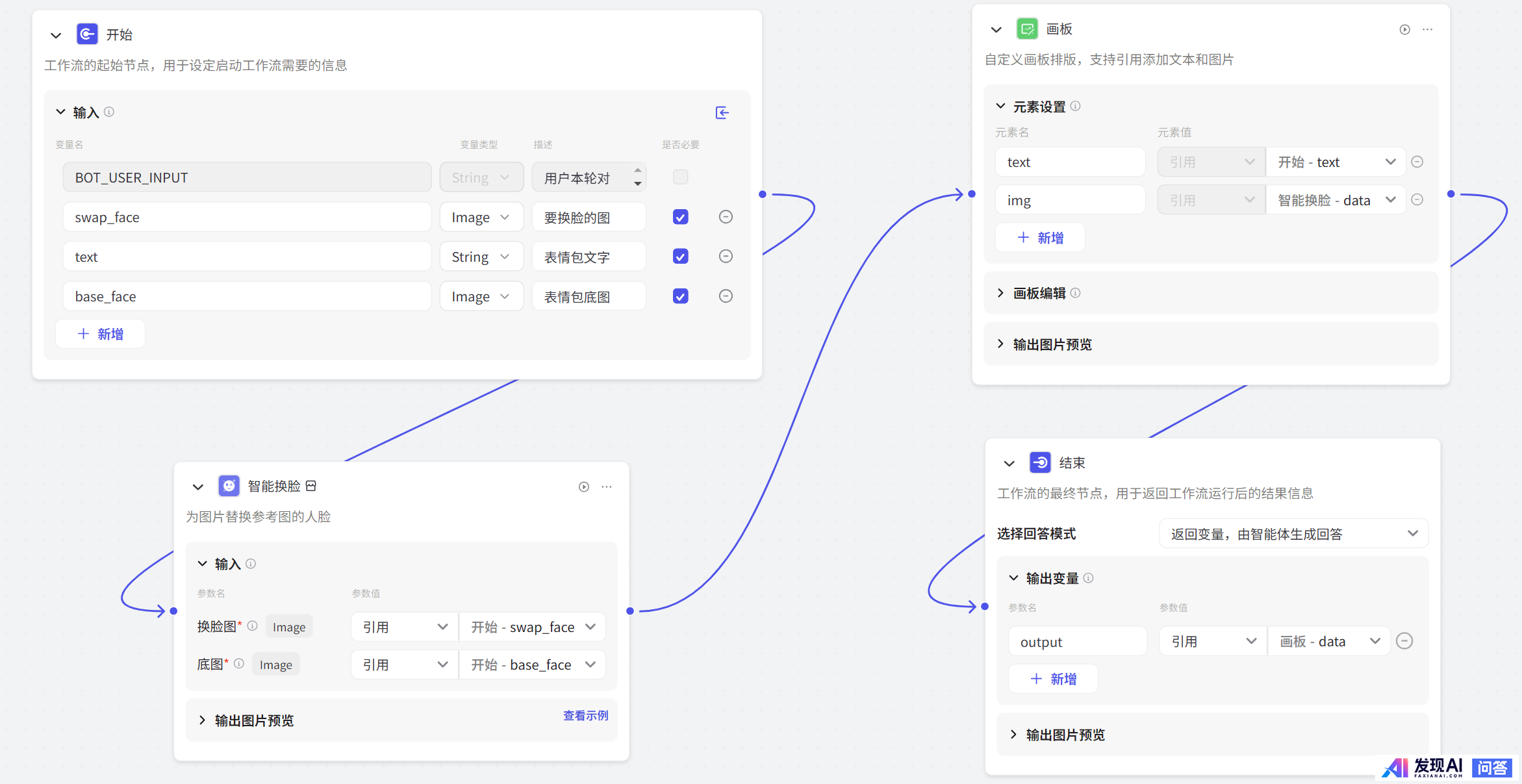The height and width of the screenshot is (784, 1522).
Task: Run test on 画板 node
Action: pos(1404,30)
